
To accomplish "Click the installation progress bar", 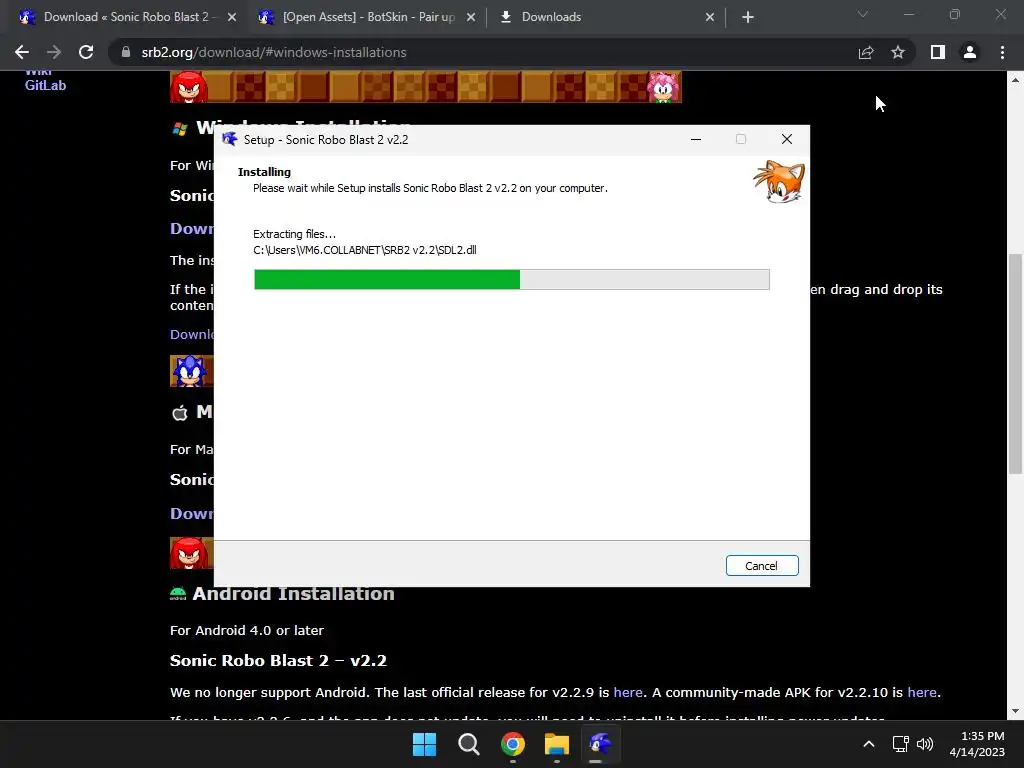I will (x=511, y=279).
